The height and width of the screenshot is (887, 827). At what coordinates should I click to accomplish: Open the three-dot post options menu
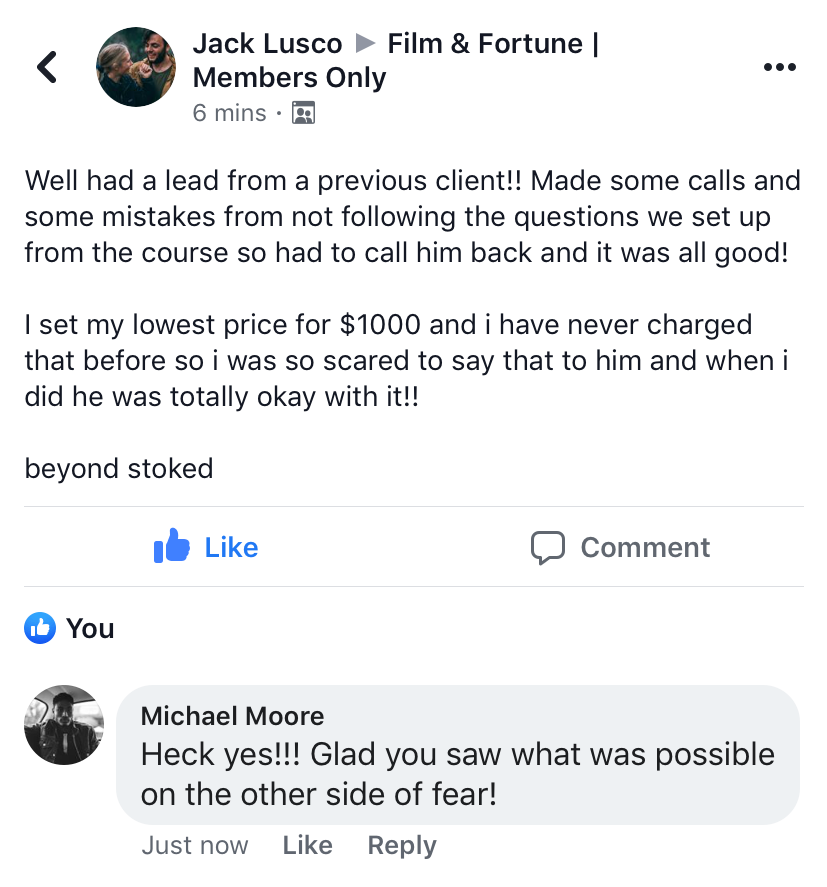coord(779,67)
